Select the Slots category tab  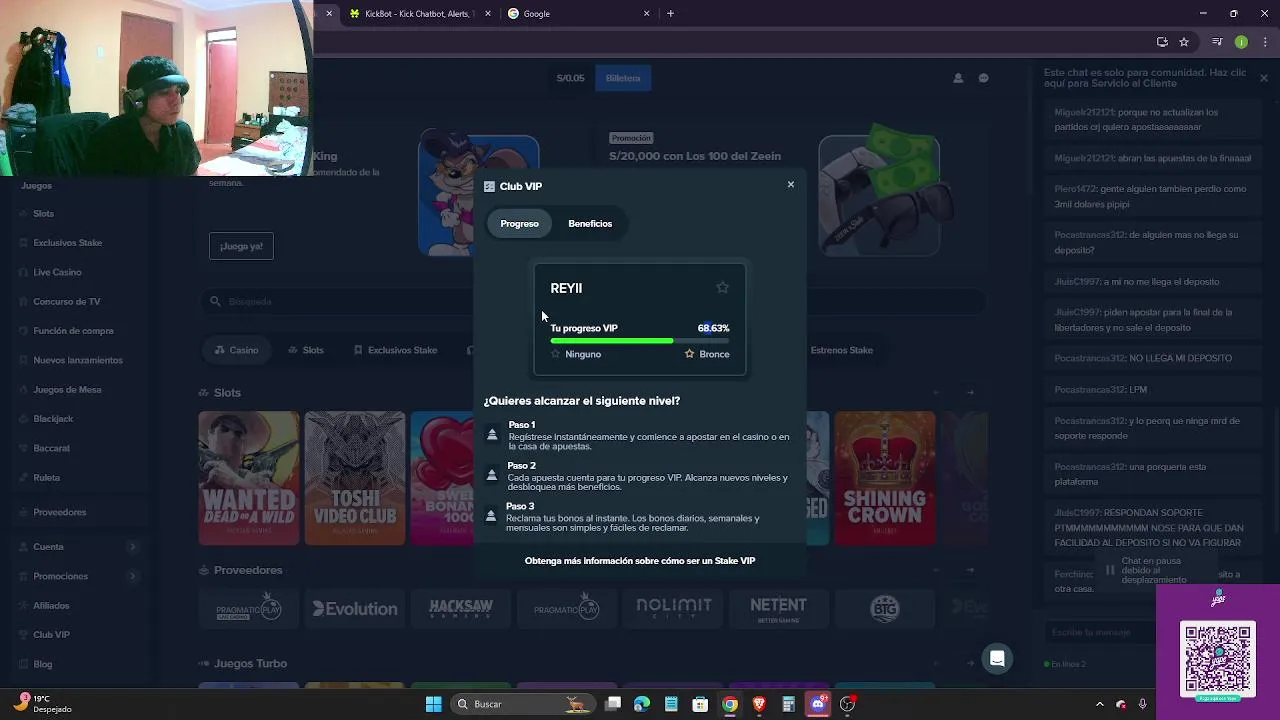305,350
